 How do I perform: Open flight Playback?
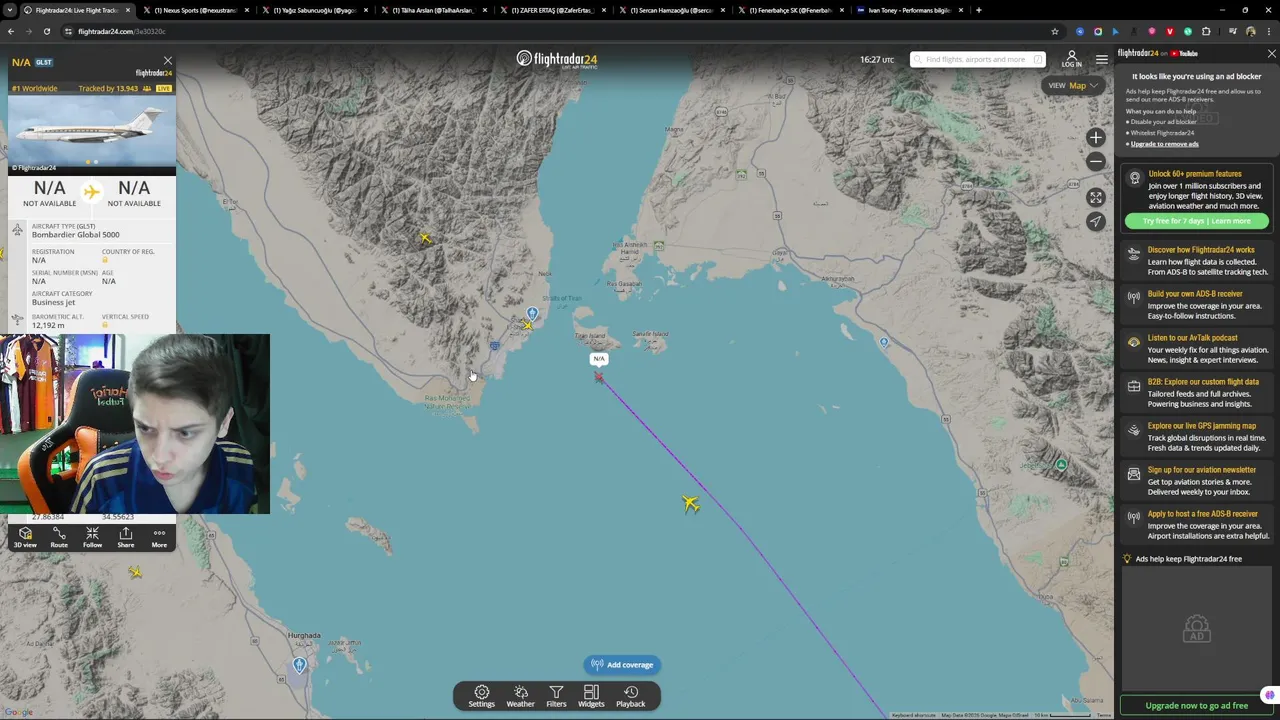click(x=631, y=696)
